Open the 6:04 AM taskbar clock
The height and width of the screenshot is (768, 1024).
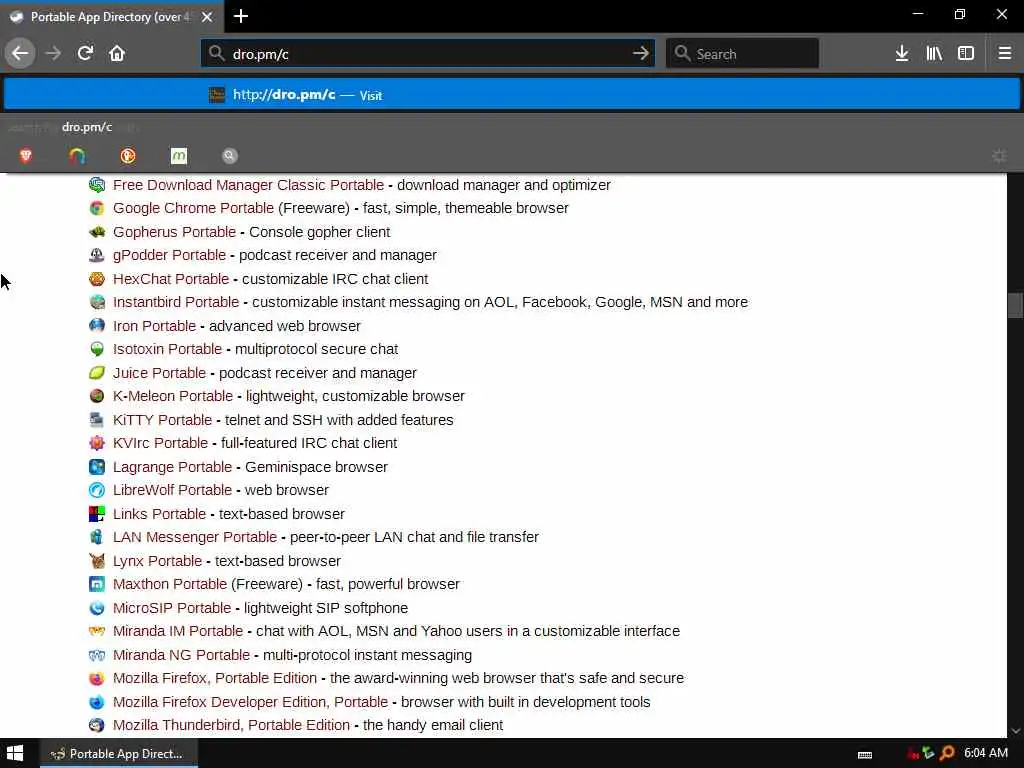click(985, 753)
